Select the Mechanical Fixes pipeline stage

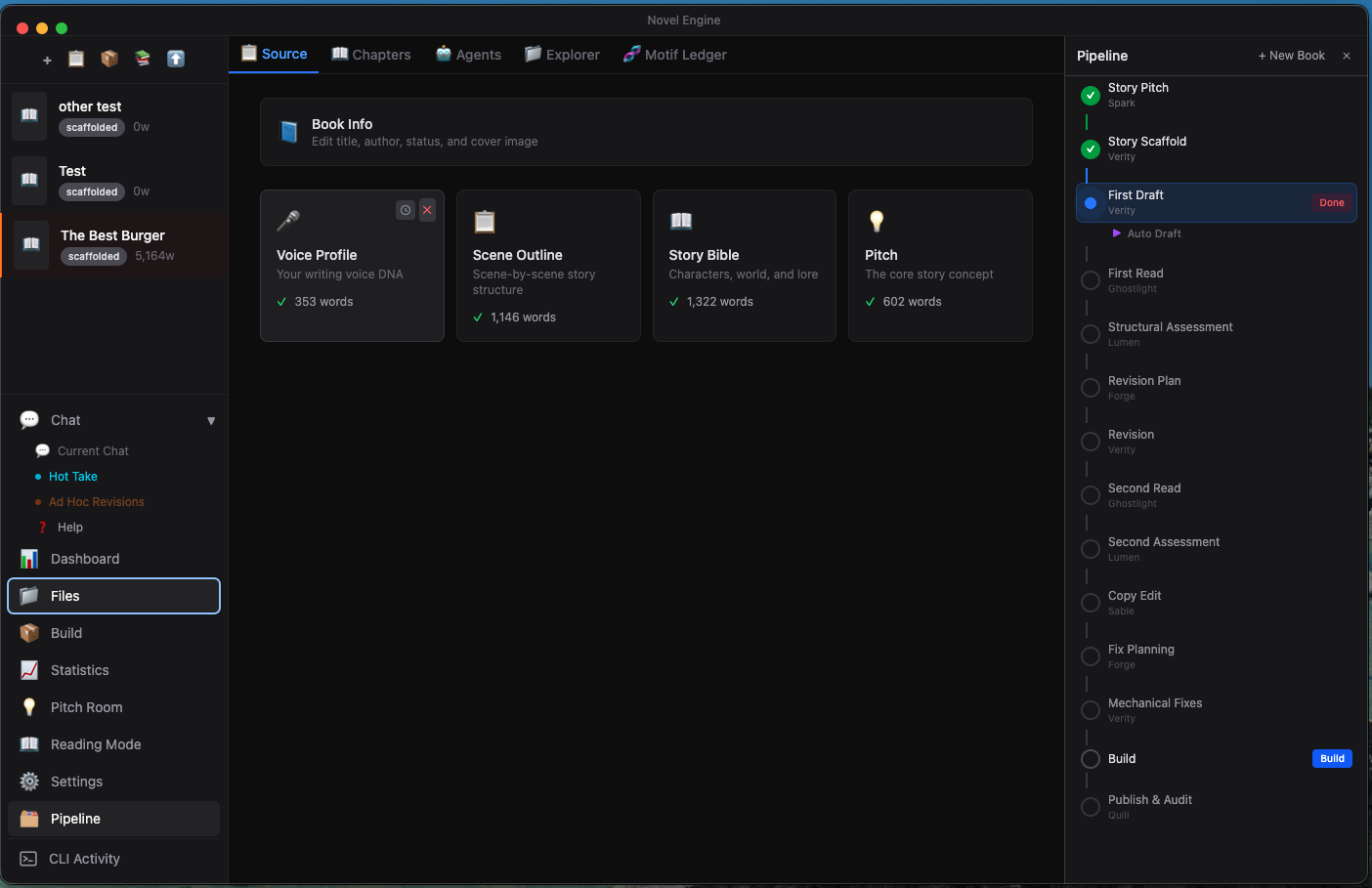(1217, 710)
